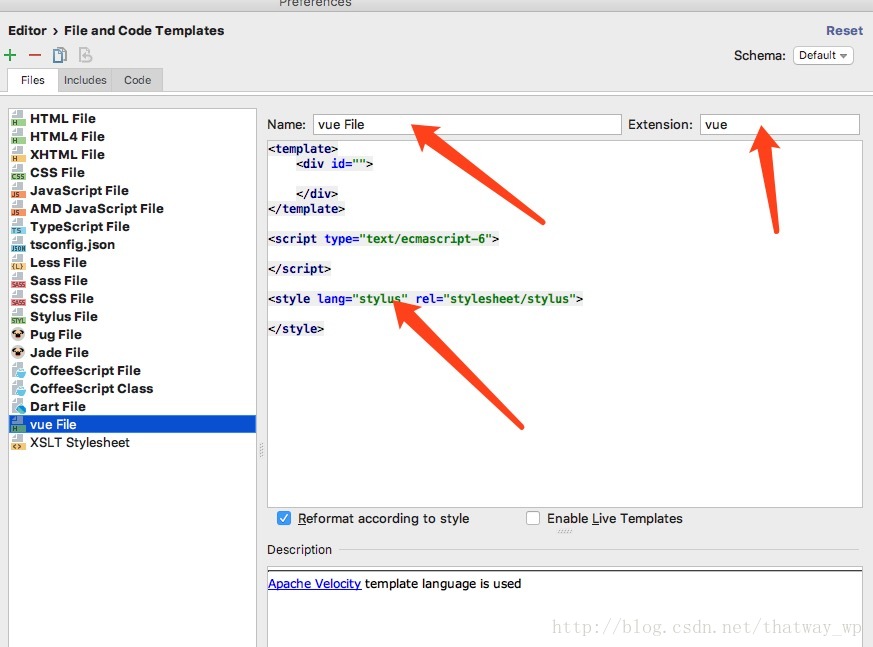Select Sass File template
Screen dimensions: 873x647
pyautogui.click(x=133, y=281)
